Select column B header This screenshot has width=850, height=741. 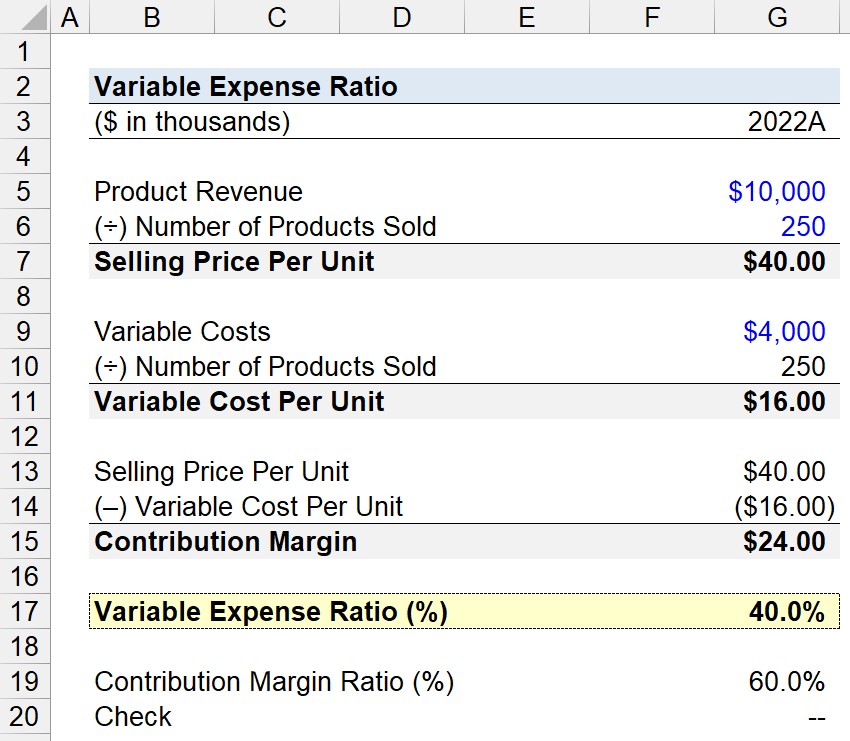(x=152, y=16)
